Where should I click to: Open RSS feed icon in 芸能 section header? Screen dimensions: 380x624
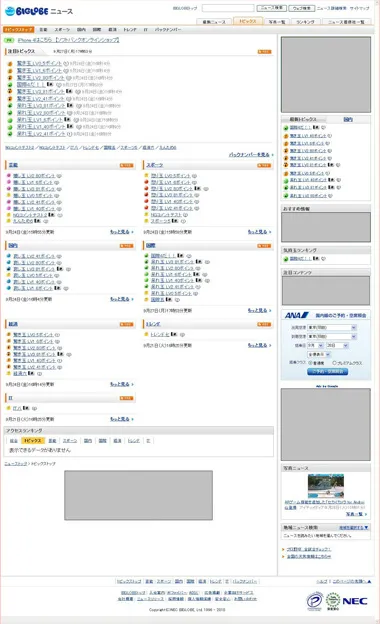point(127,165)
